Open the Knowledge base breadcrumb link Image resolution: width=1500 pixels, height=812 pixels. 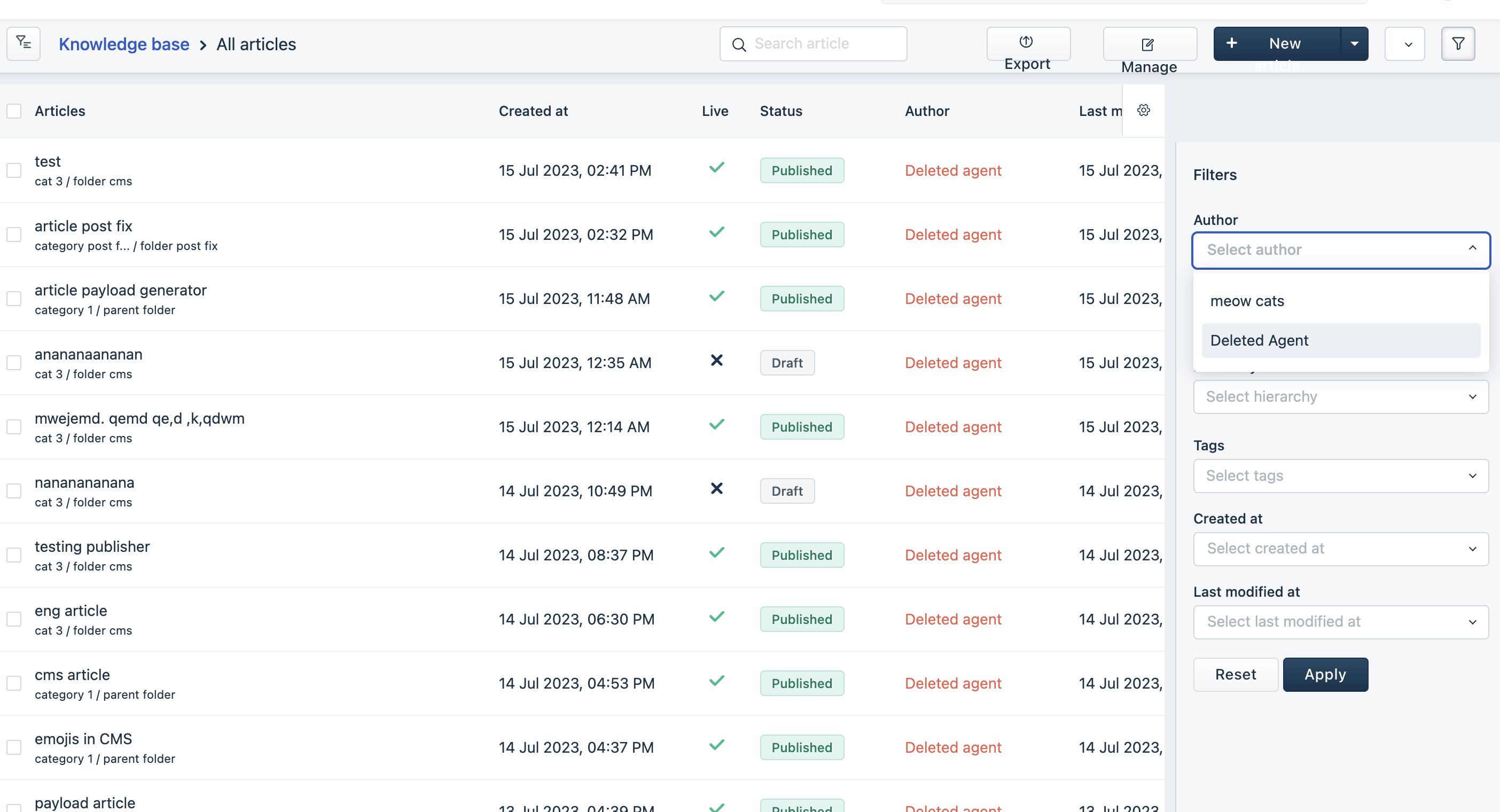pyautogui.click(x=123, y=44)
